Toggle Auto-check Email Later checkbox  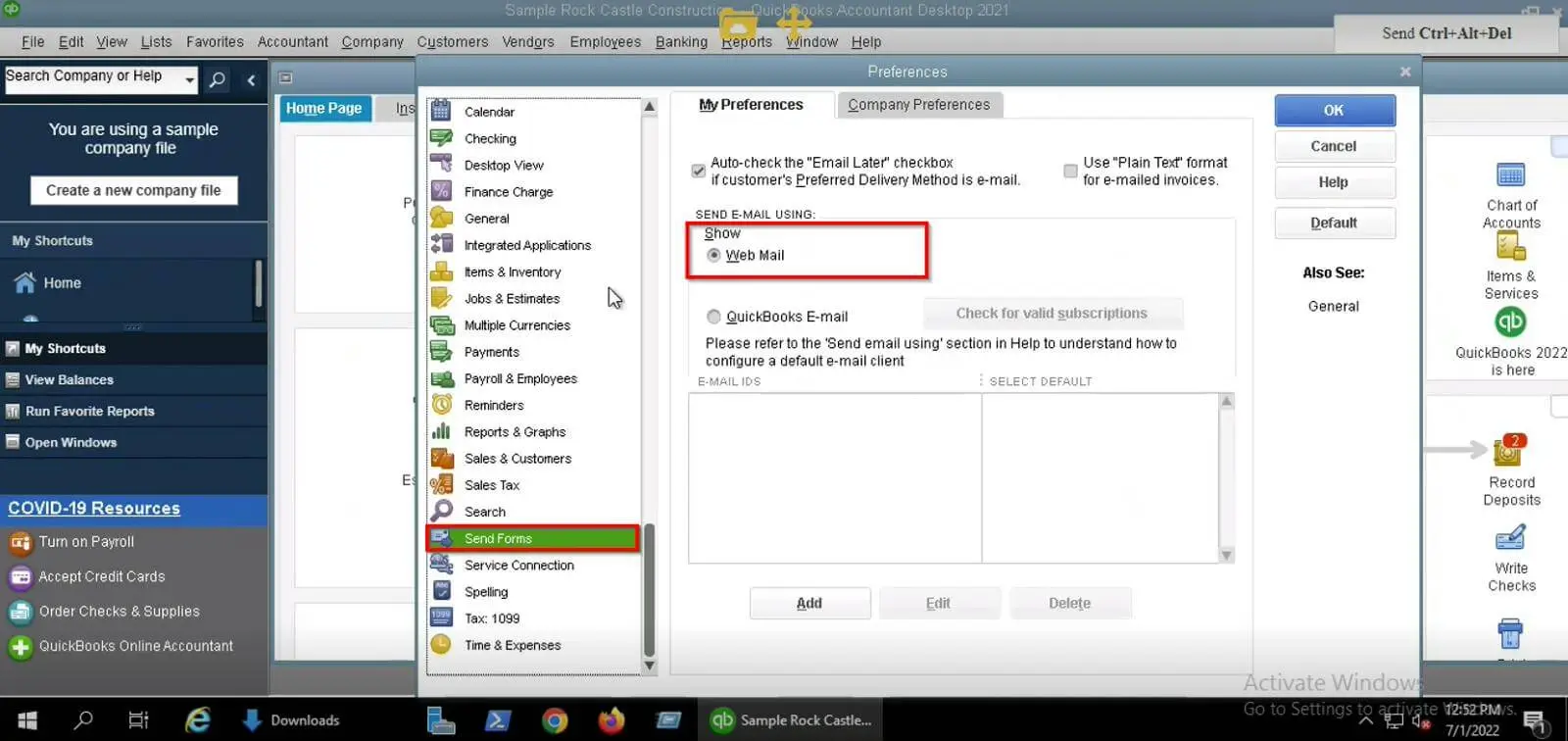(x=698, y=172)
